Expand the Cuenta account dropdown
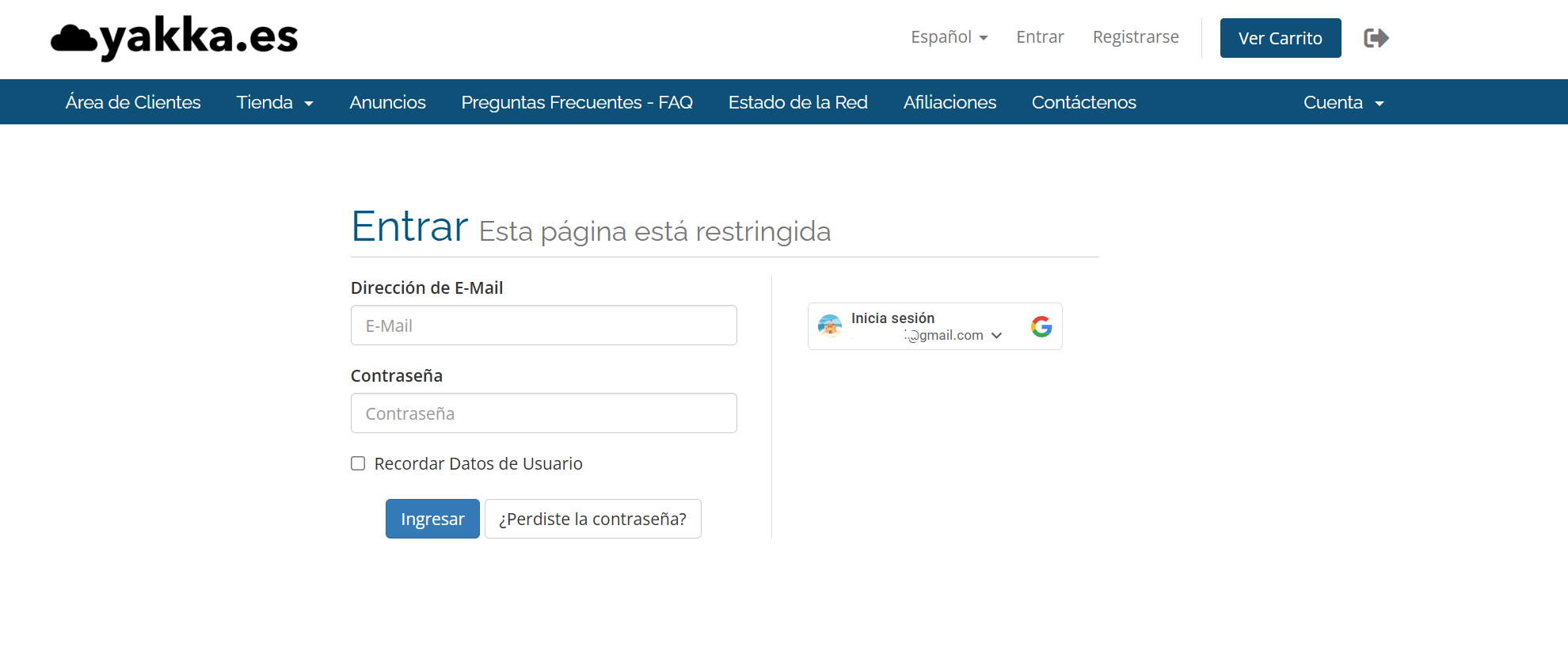 tap(1343, 102)
